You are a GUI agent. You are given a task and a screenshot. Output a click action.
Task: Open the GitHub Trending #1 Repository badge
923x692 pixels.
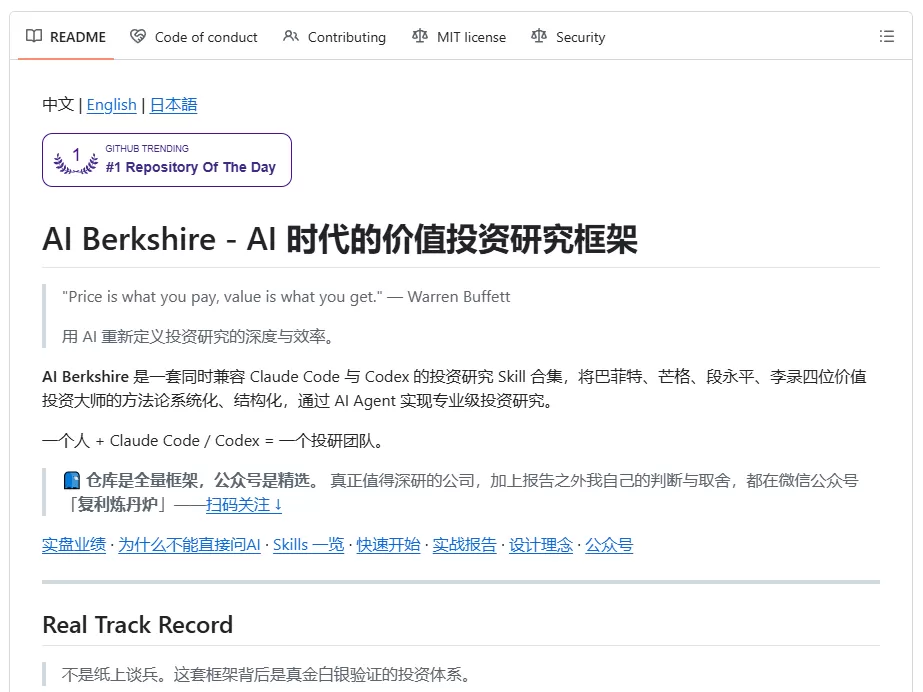click(x=167, y=160)
